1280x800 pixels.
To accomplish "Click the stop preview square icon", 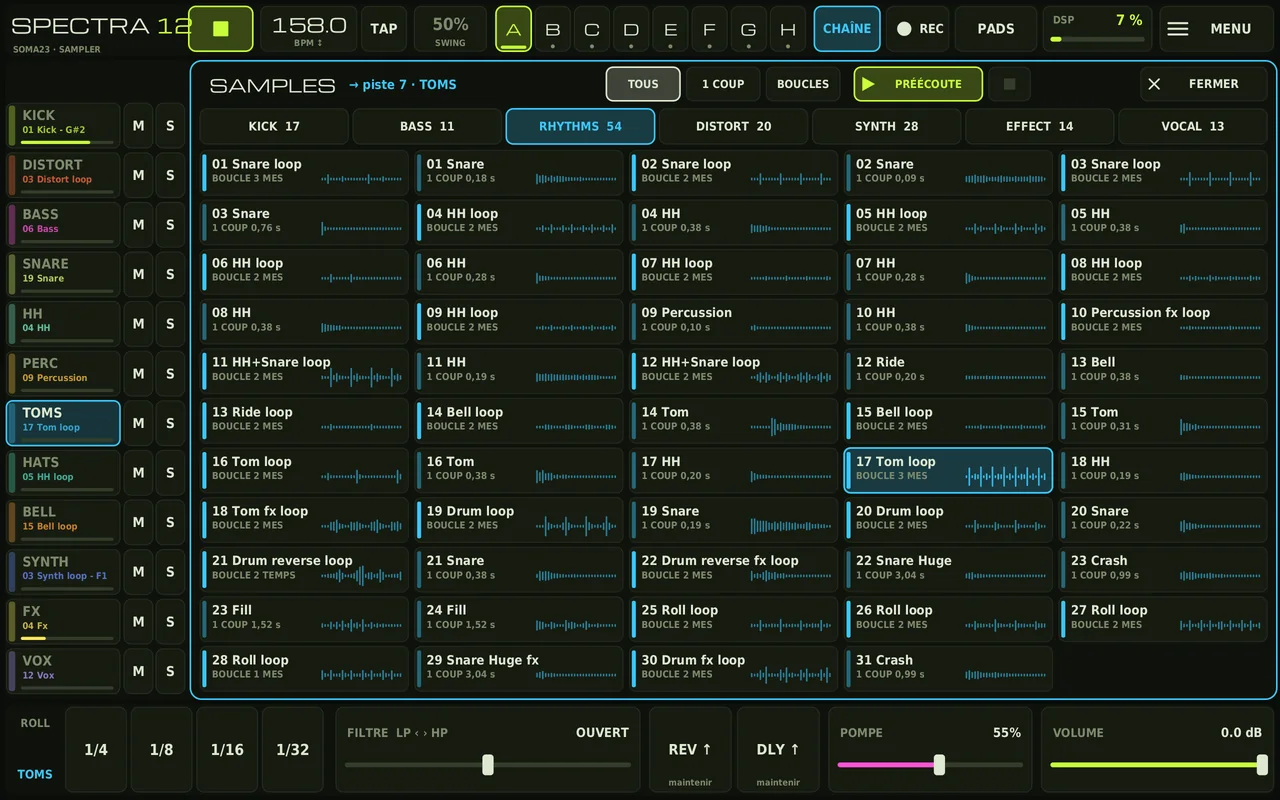I will [1009, 84].
